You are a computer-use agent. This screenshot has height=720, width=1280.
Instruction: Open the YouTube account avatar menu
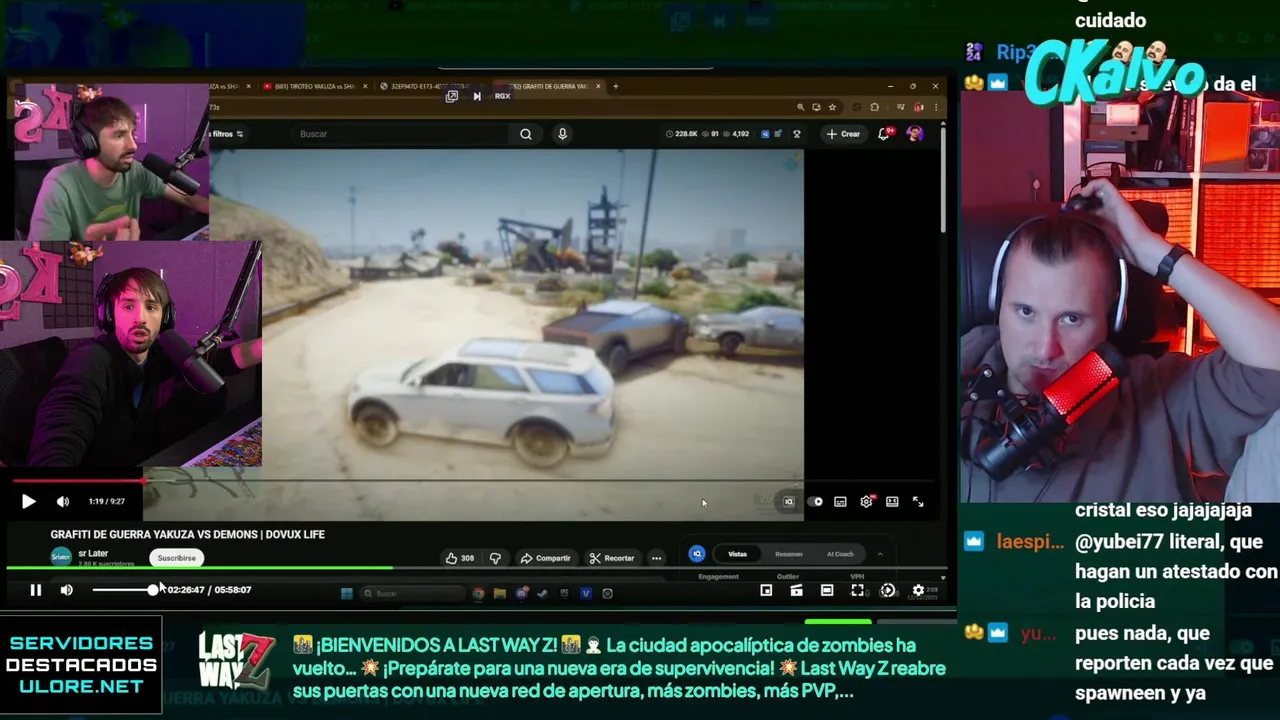pyautogui.click(x=915, y=134)
